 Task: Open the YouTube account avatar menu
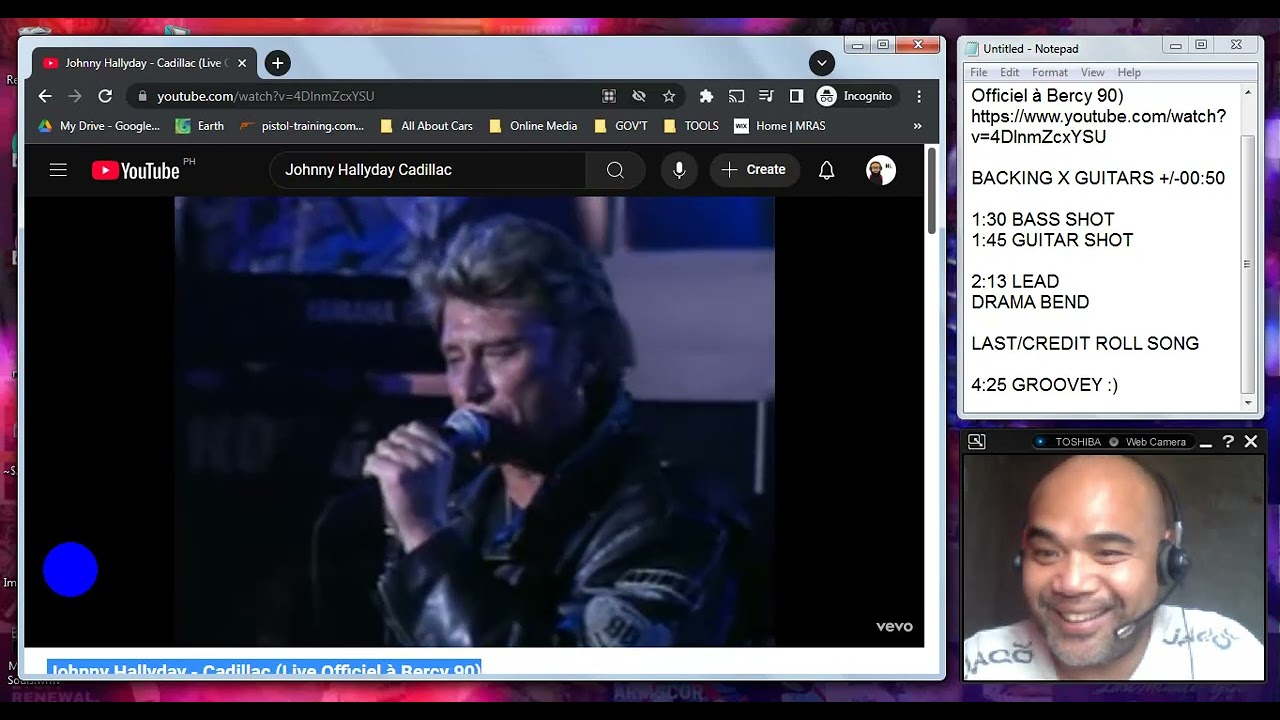tap(880, 170)
